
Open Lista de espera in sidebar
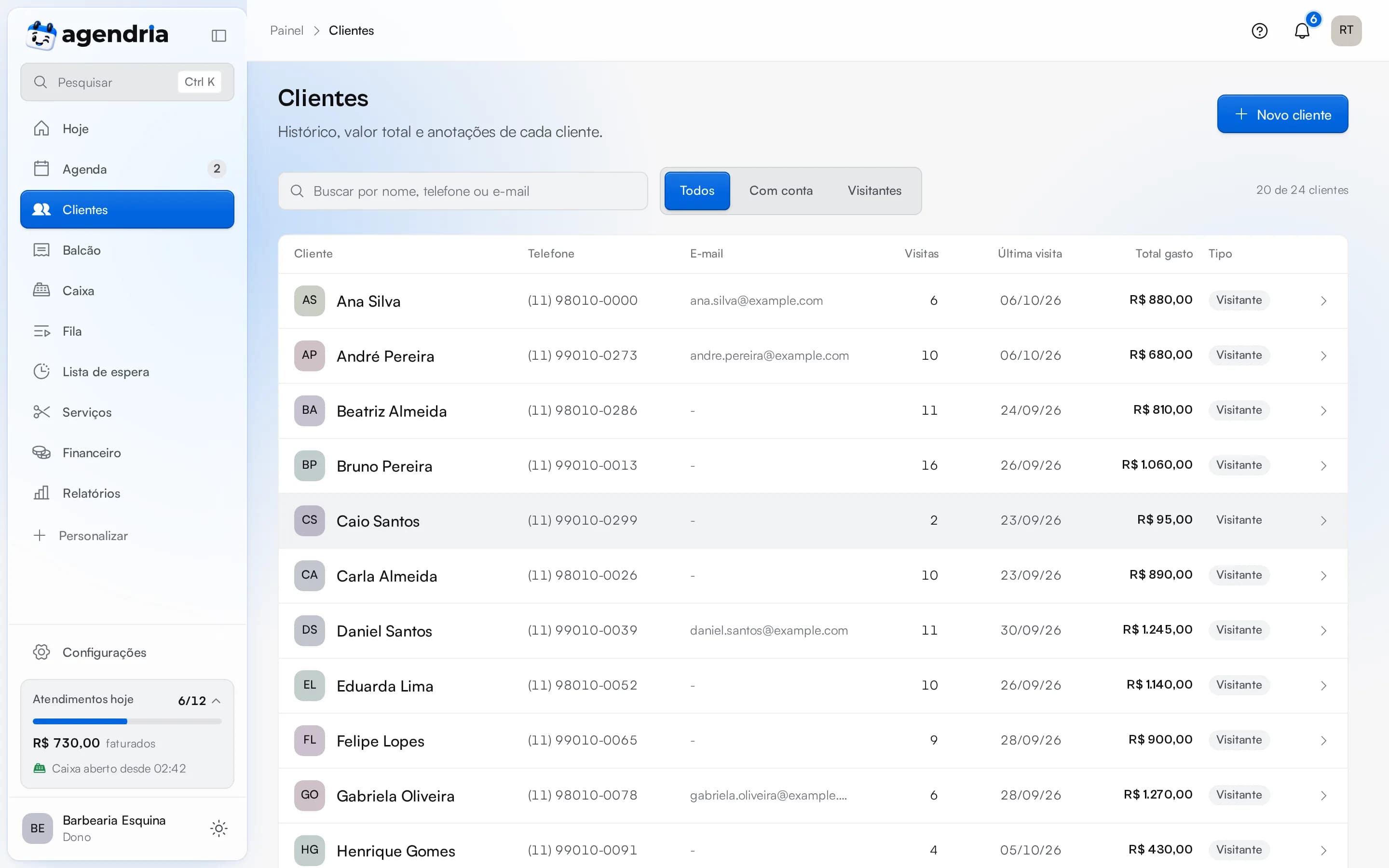(x=127, y=371)
